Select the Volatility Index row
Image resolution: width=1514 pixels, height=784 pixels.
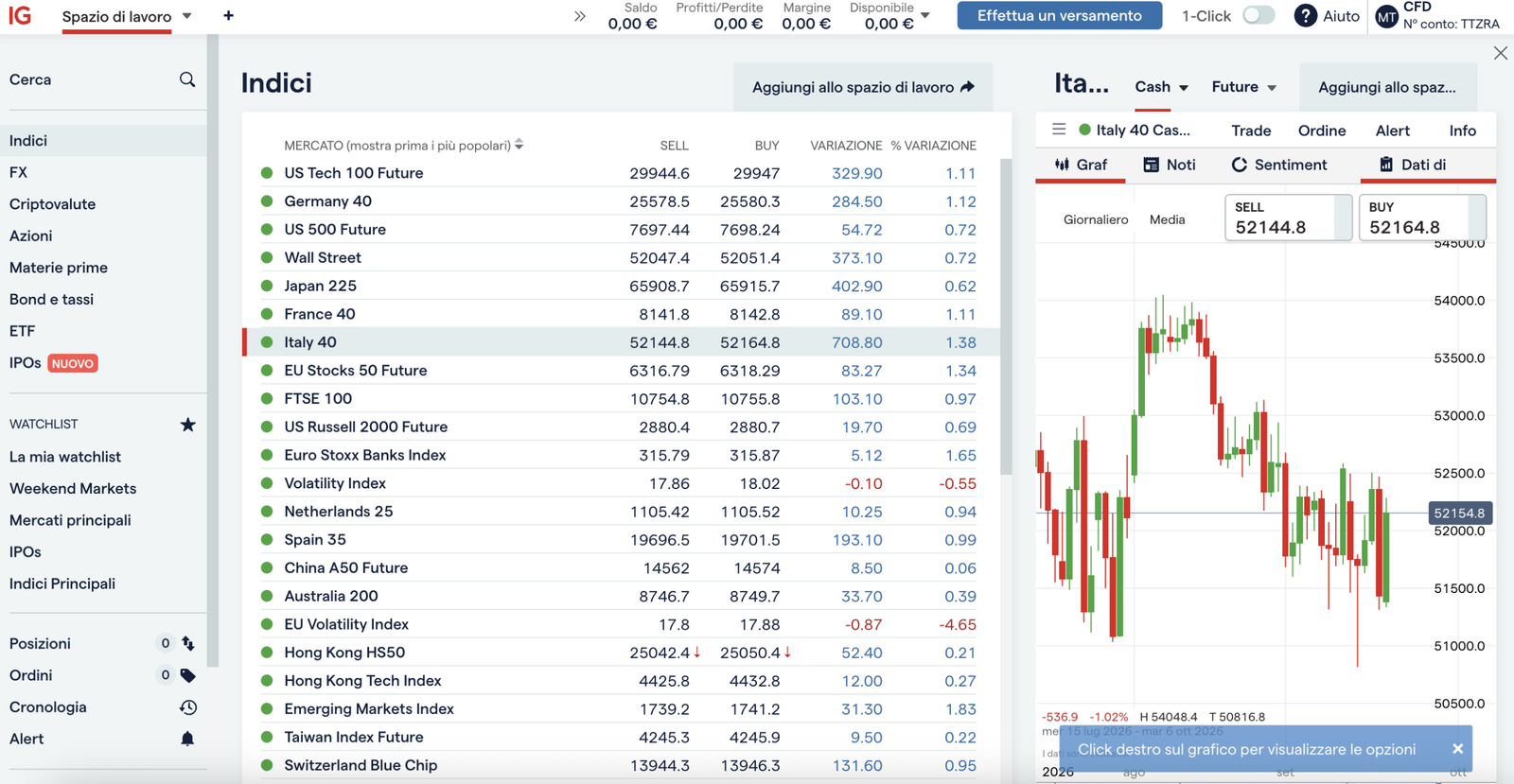click(622, 483)
